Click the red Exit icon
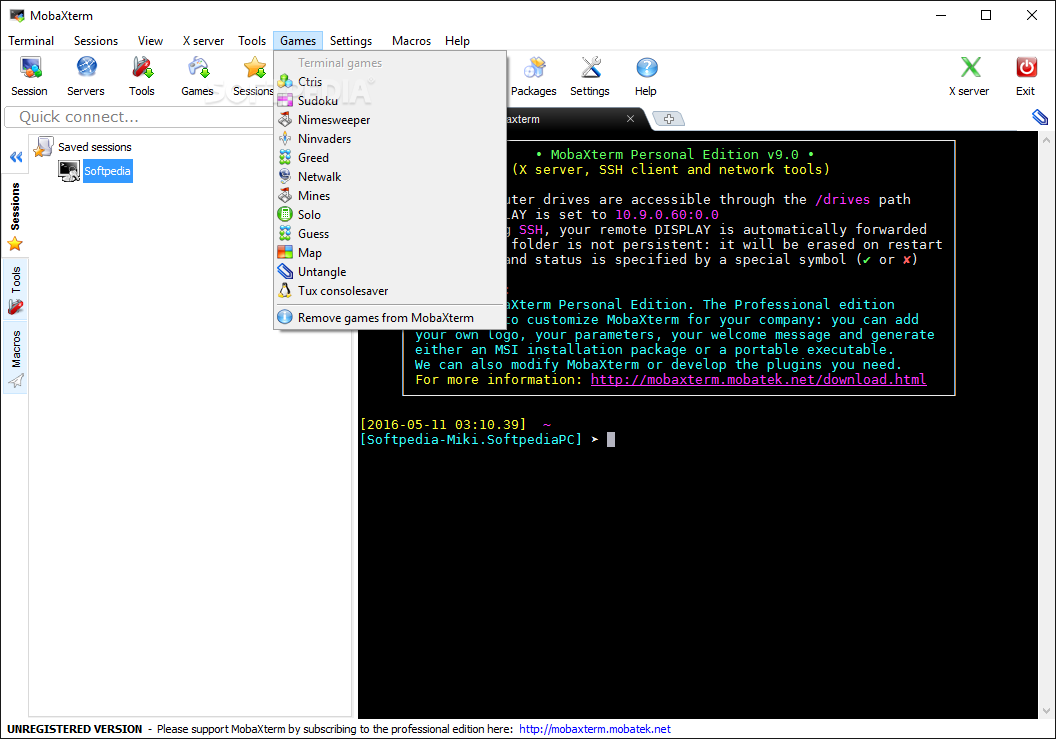Screen dimensions: 1056x739 pos(1026,68)
